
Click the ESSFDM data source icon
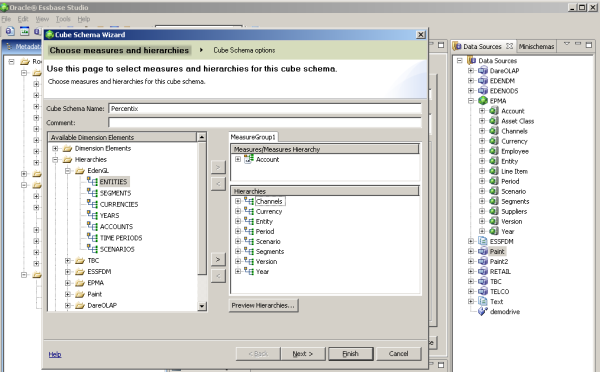(x=483, y=241)
